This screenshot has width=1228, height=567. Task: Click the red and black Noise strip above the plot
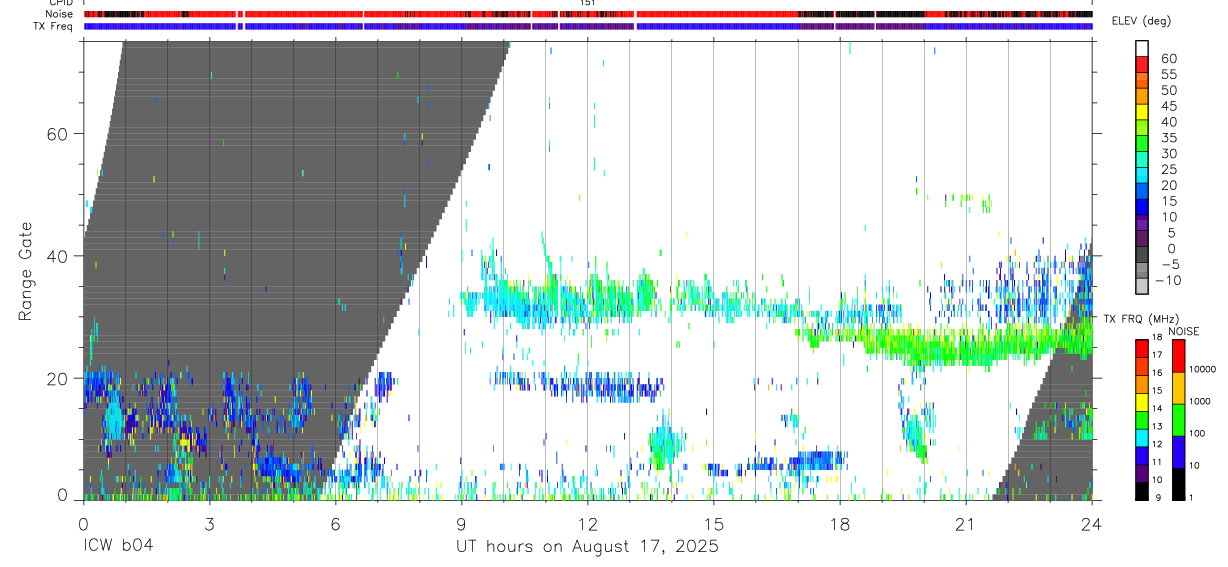588,14
